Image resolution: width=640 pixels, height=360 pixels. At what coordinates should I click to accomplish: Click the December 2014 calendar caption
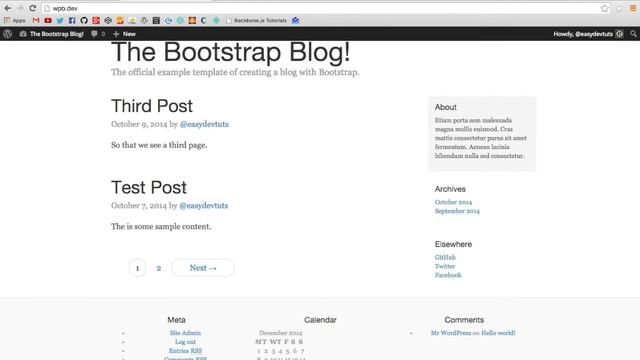pyautogui.click(x=280, y=333)
